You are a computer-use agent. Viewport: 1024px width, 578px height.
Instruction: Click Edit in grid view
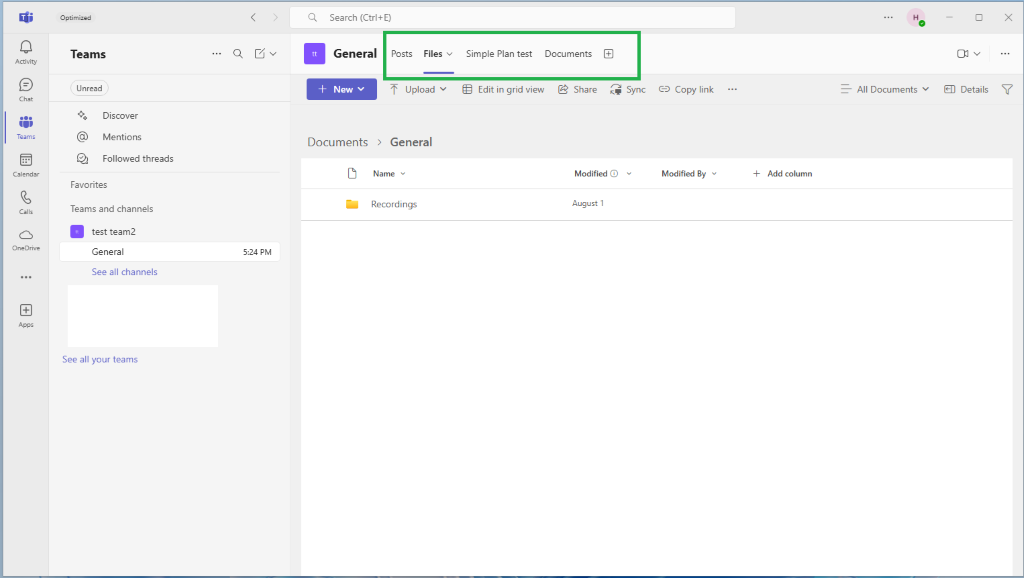coord(503,89)
